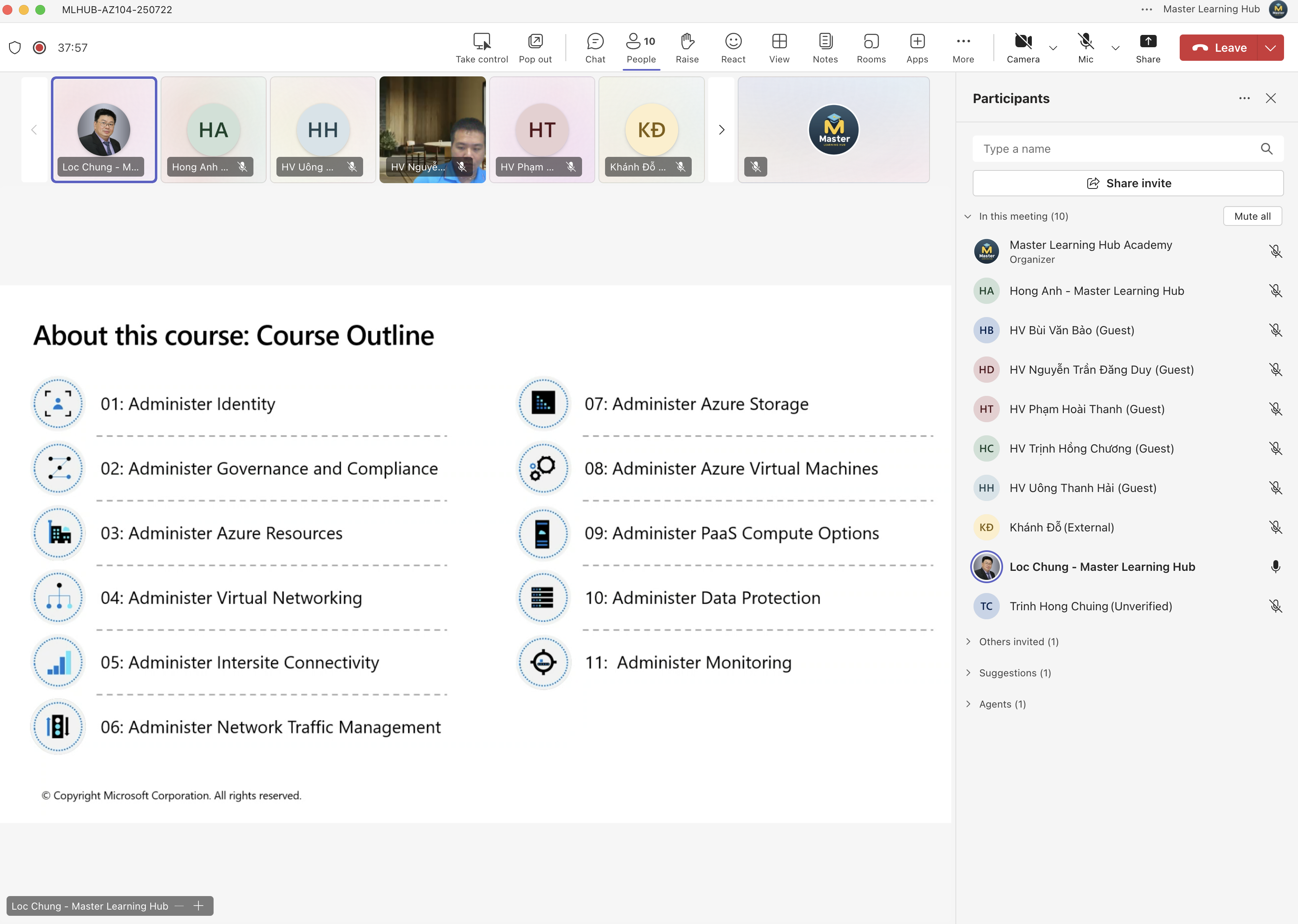This screenshot has width=1298, height=924.
Task: Open the Mic options dropdown arrow
Action: (1115, 48)
